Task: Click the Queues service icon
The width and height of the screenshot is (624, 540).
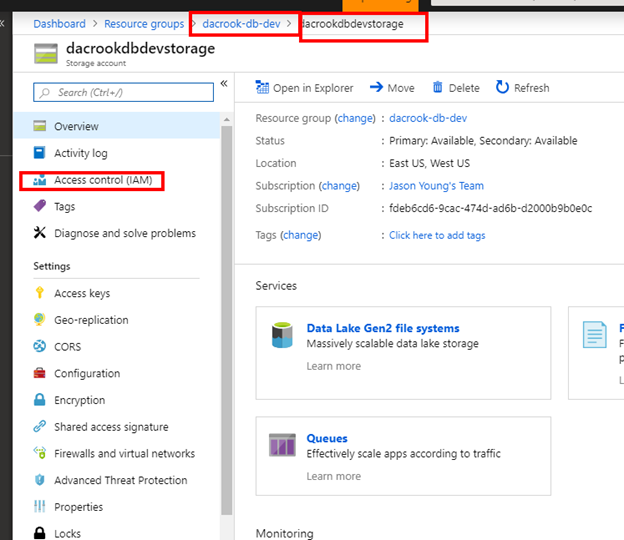Action: point(282,445)
